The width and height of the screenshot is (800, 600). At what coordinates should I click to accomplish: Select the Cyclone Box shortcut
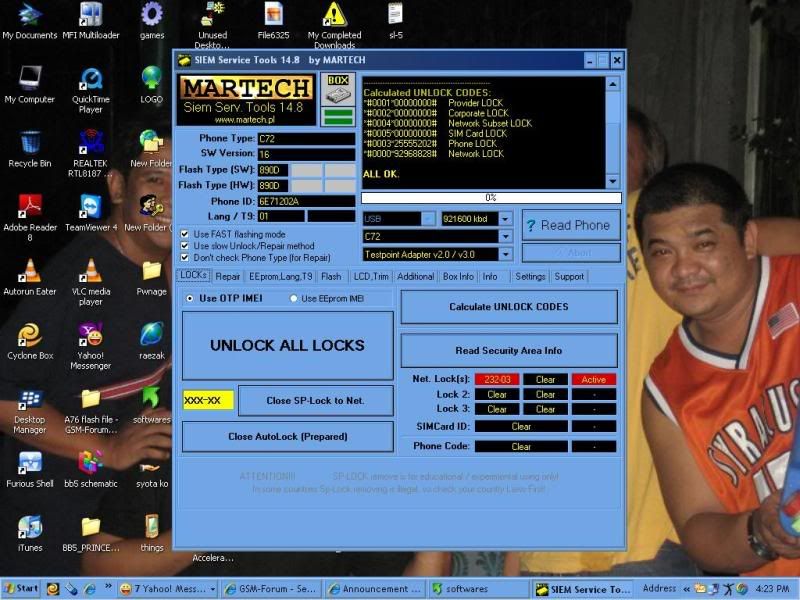point(30,341)
